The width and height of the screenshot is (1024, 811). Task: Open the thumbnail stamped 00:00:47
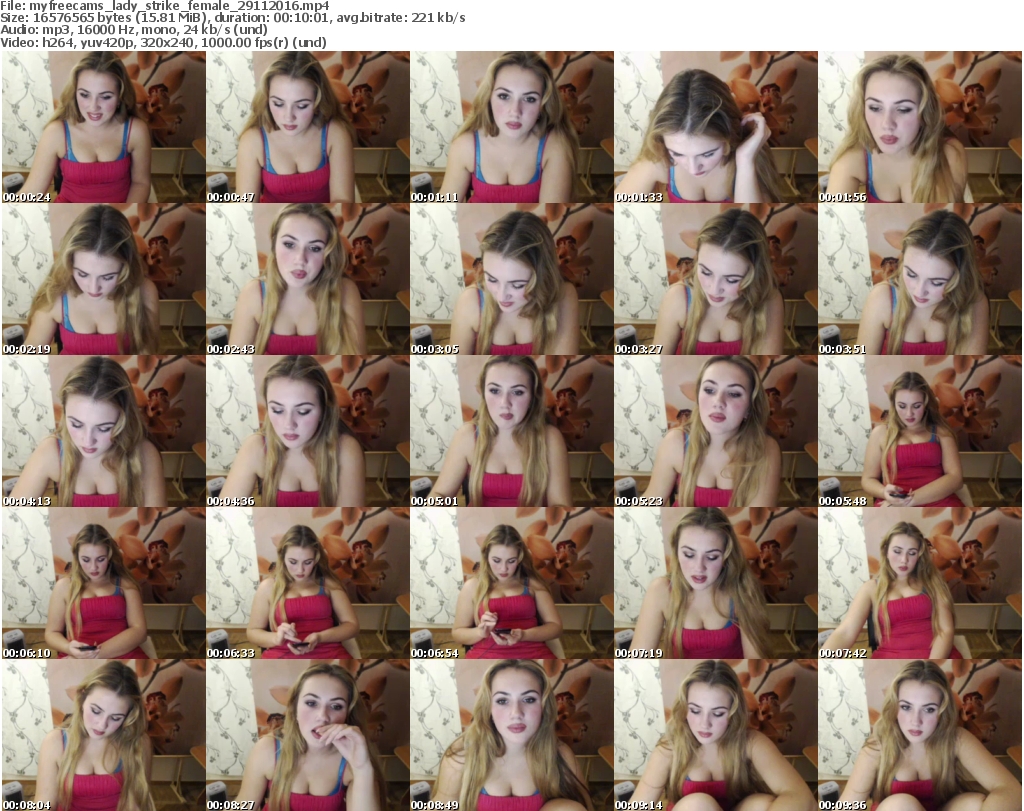(308, 127)
